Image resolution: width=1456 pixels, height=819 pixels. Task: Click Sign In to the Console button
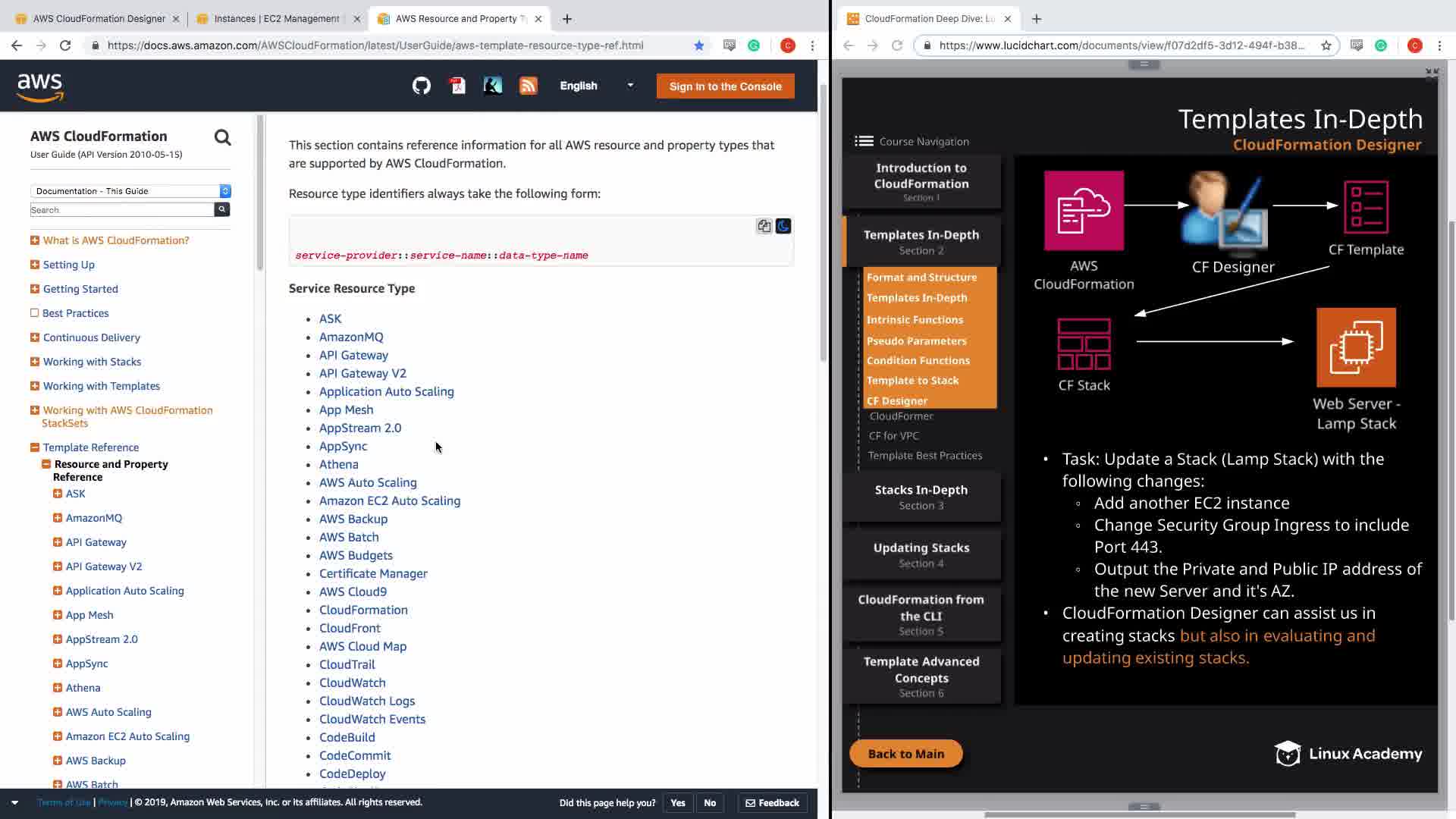725,86
